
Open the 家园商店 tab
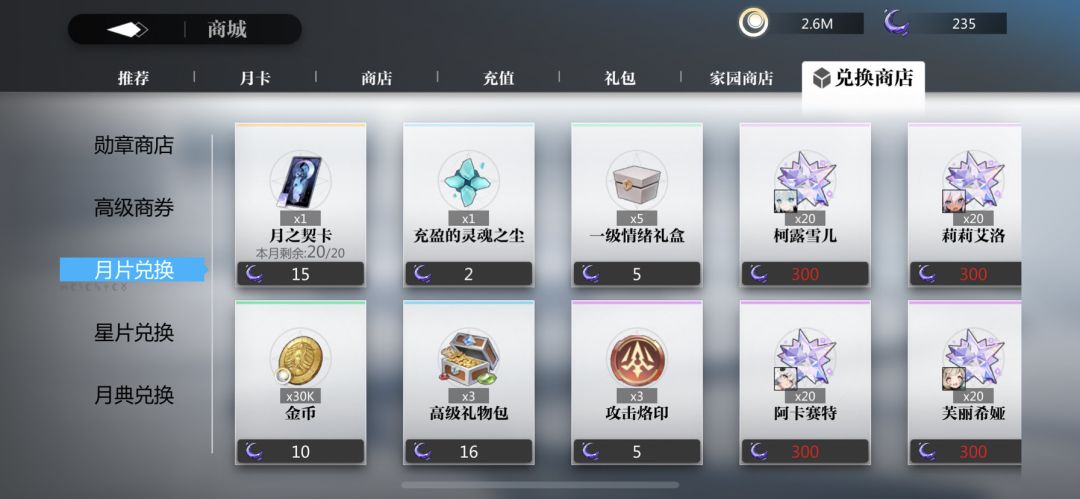(741, 78)
